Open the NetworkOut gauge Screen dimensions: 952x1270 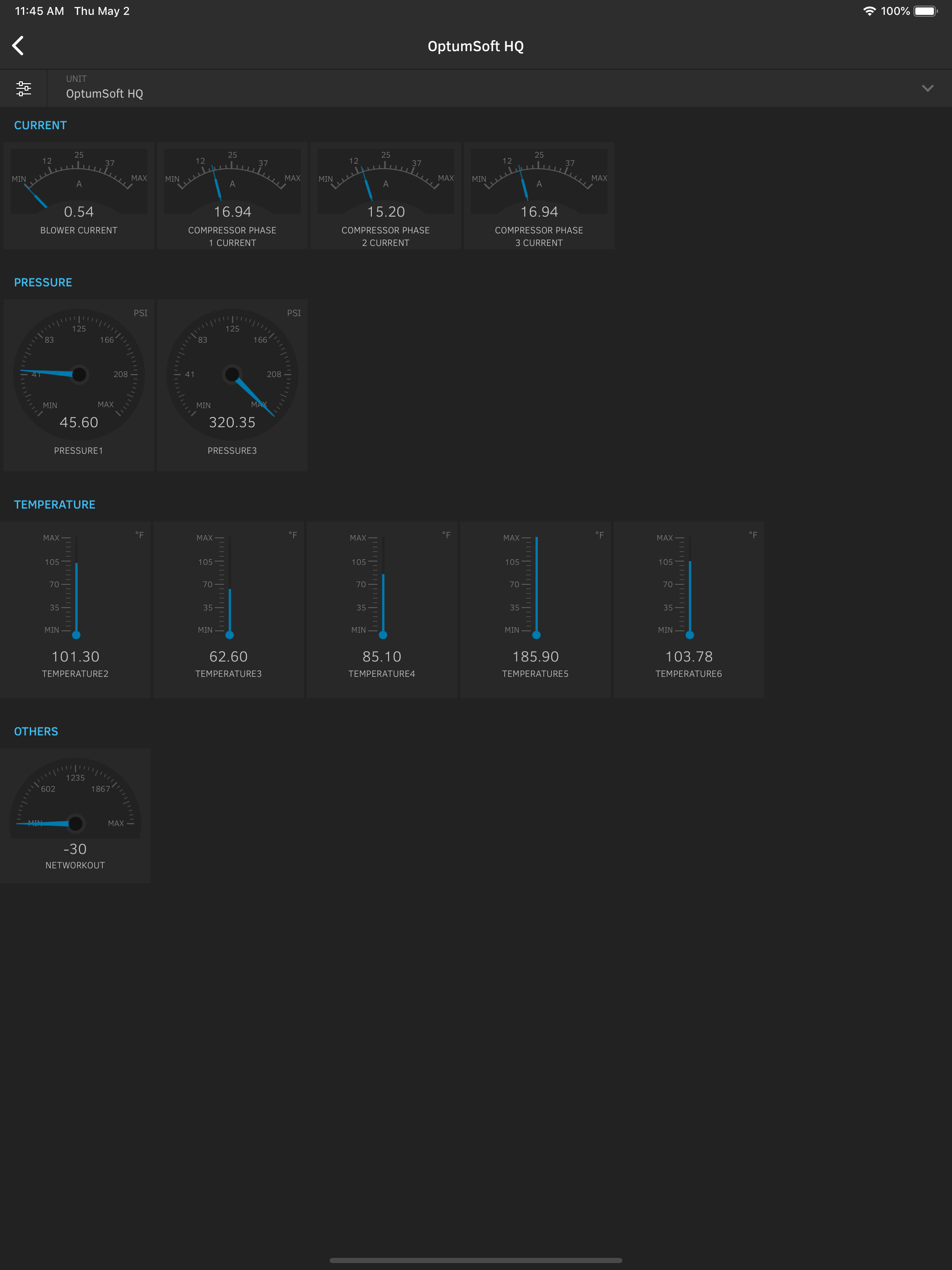[75, 816]
